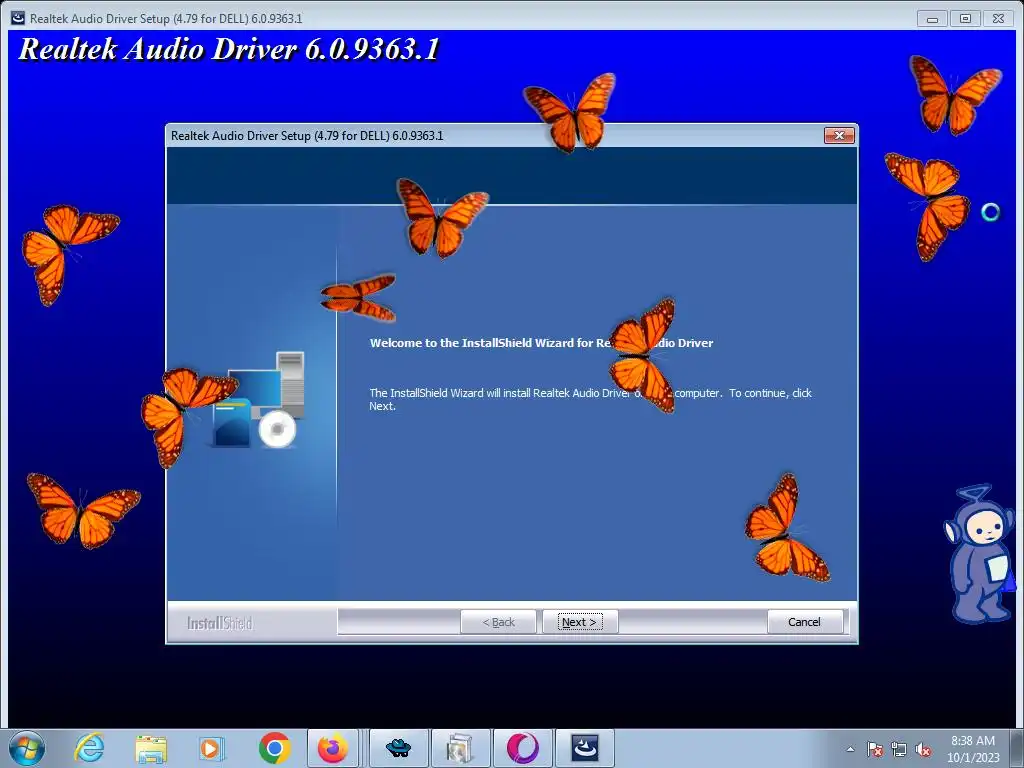Maximize the outer Realtek setup window
Viewport: 1024px width, 768px height.
(x=965, y=19)
